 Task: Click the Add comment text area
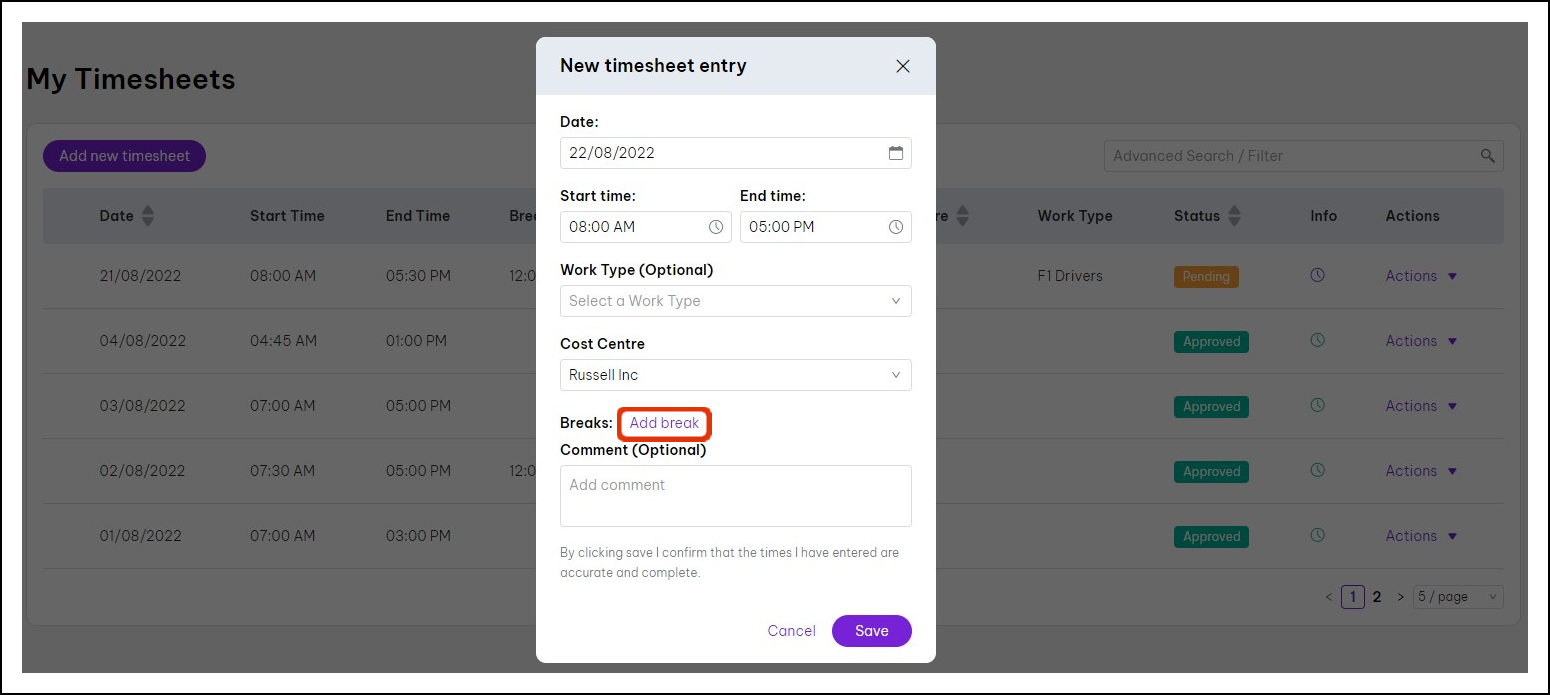[736, 496]
